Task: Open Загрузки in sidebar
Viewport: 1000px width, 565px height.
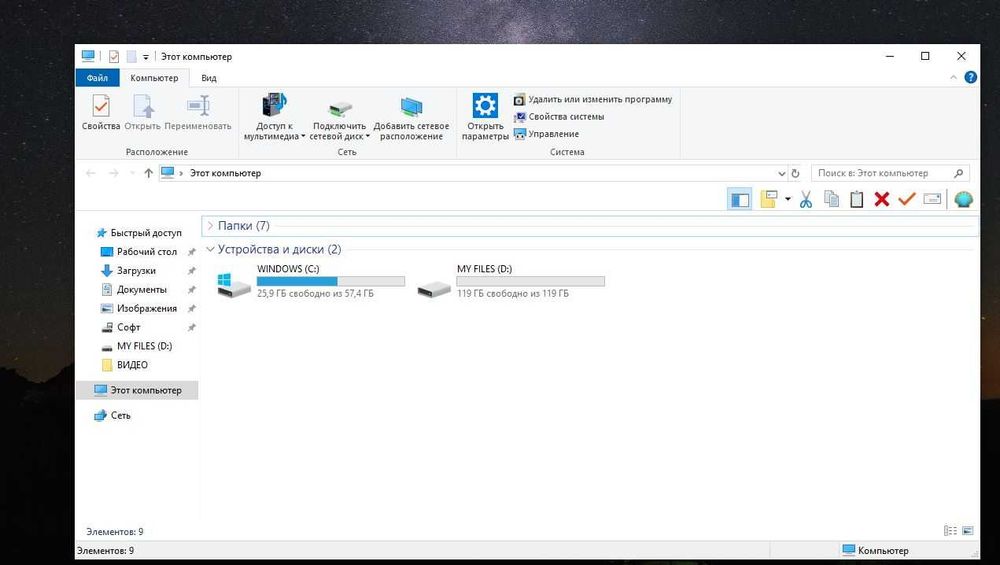Action: click(128, 271)
